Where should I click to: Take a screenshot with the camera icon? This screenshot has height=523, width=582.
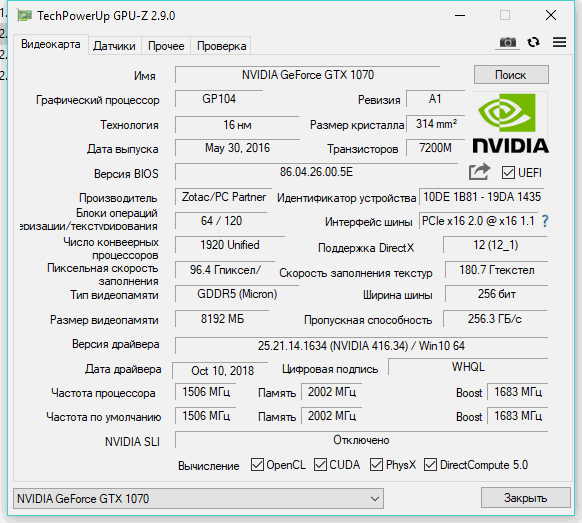click(x=507, y=42)
